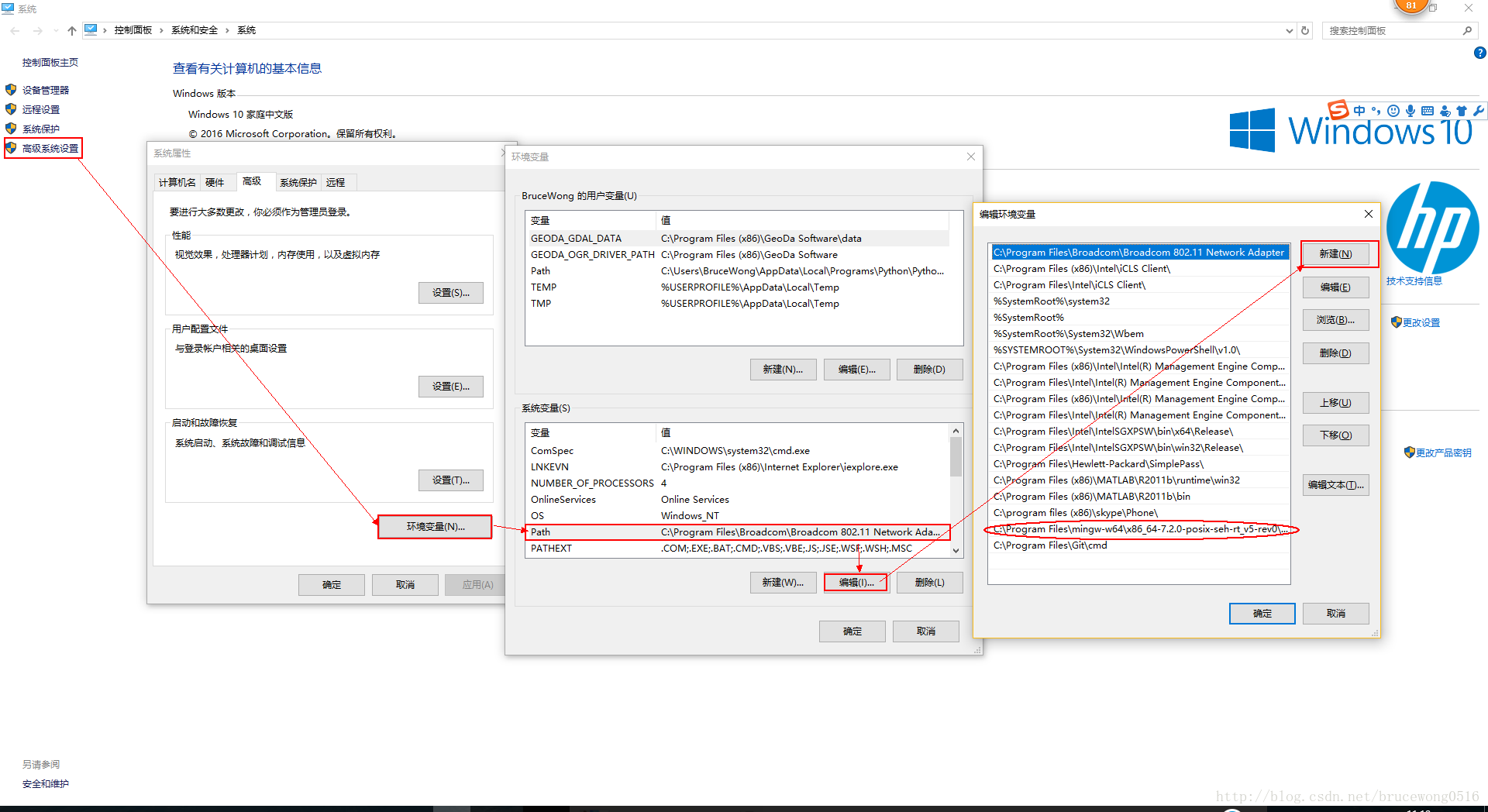The width and height of the screenshot is (1488, 812).
Task: Click 浏览(B)... button
Action: 1336,319
